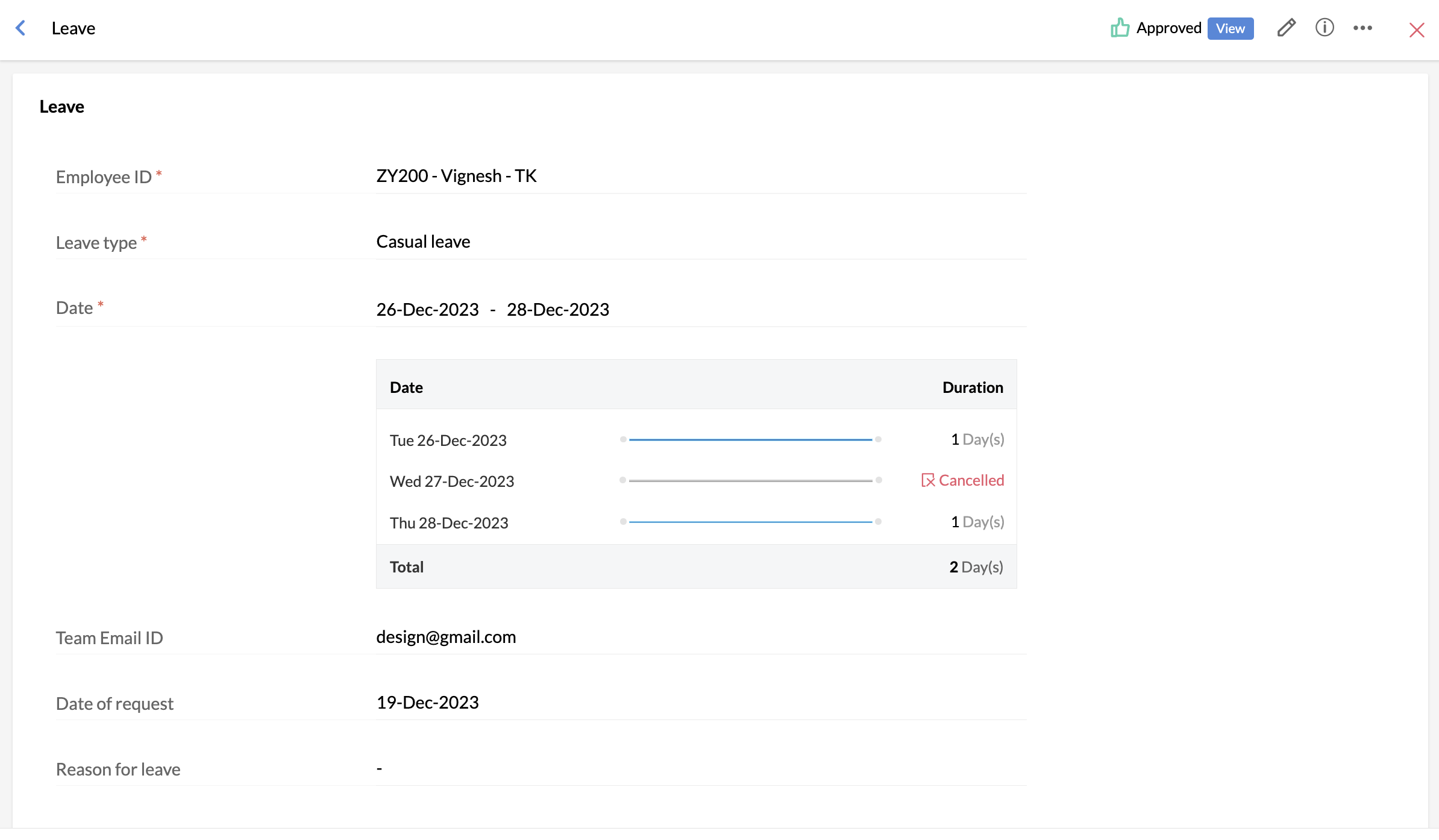This screenshot has width=1439, height=840.
Task: Click the Total row in duration table
Action: pyautogui.click(x=696, y=567)
